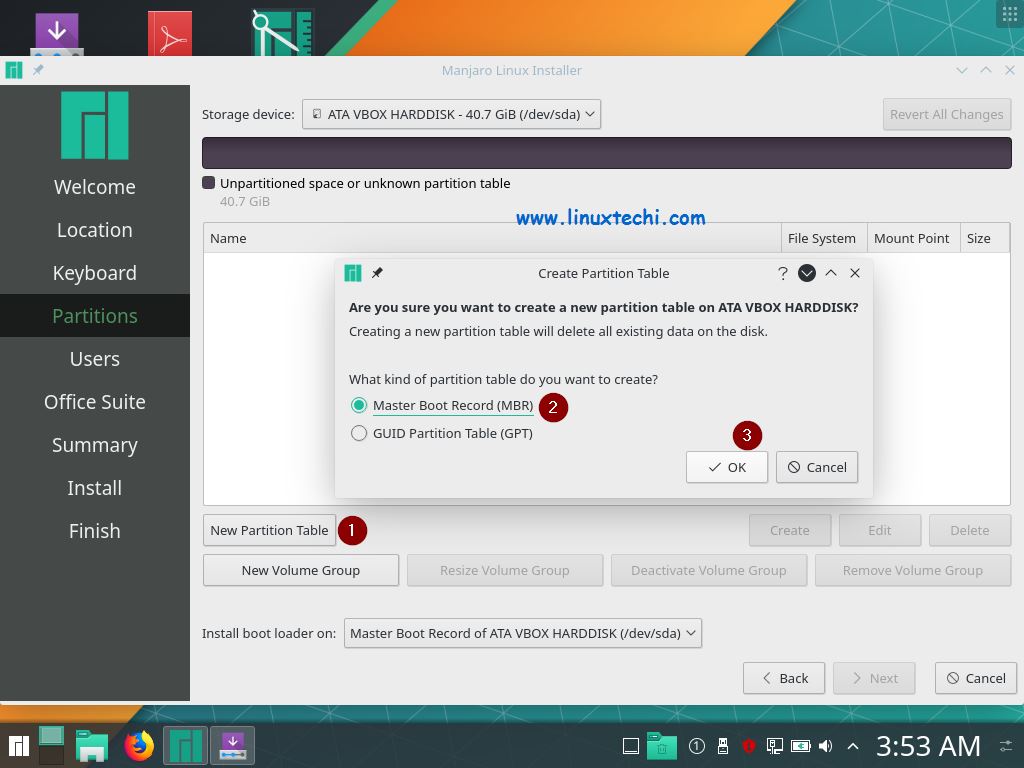Click the red security shield in system tray
The width and height of the screenshot is (1024, 768).
(x=749, y=745)
